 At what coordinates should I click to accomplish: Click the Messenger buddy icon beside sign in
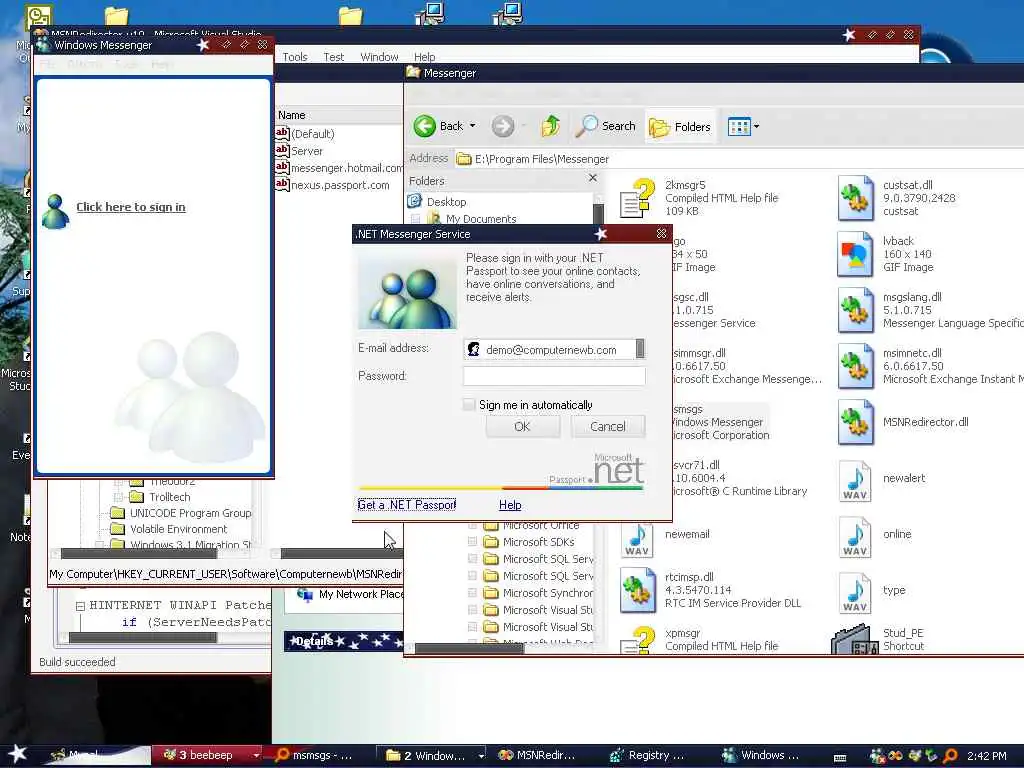(56, 211)
